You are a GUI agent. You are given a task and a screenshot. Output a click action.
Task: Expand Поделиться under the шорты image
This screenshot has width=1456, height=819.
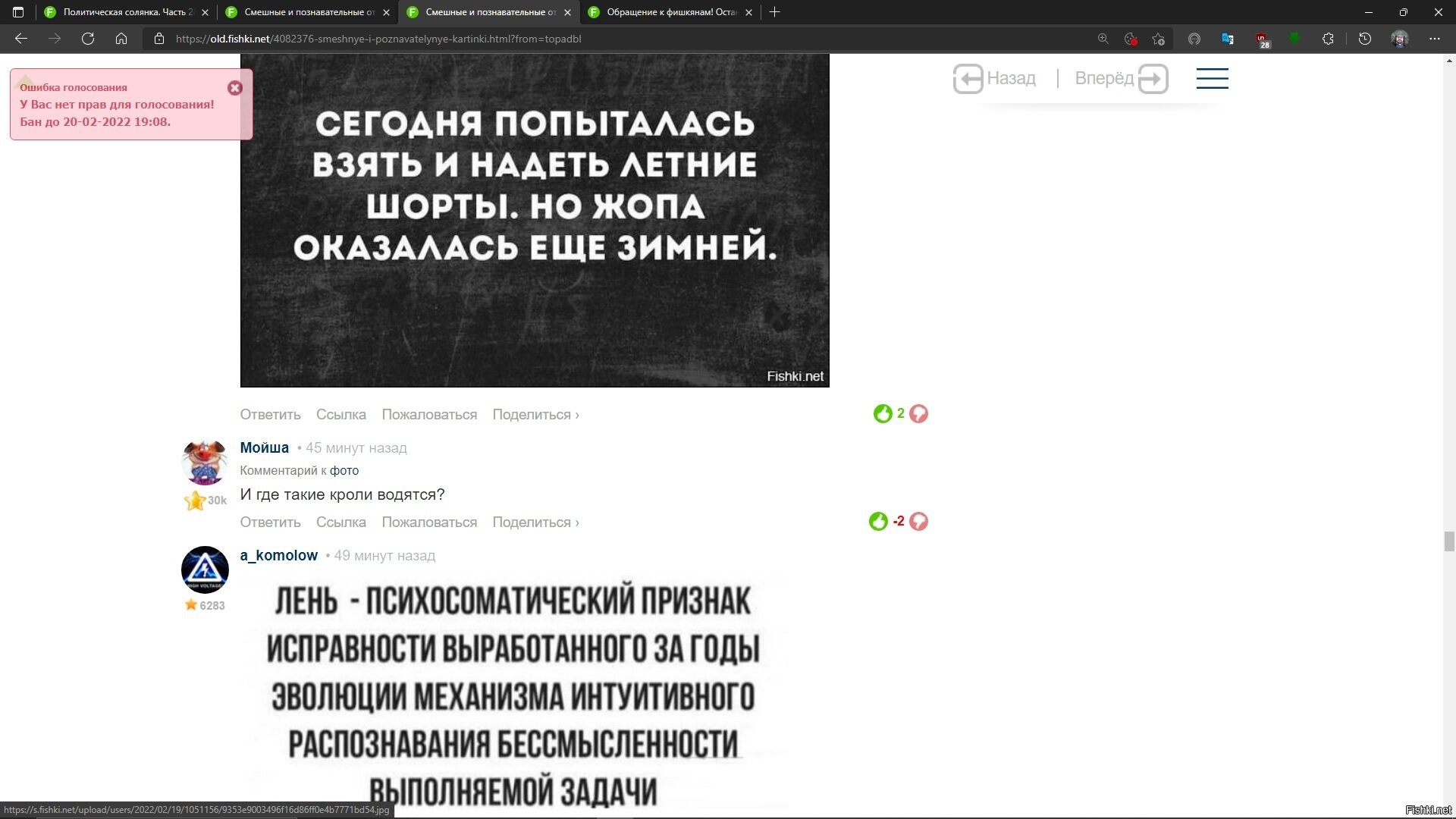point(535,415)
